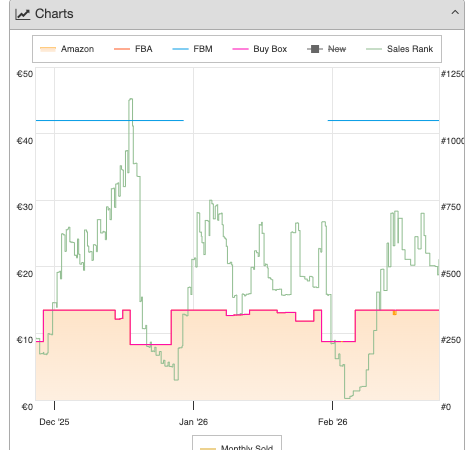This screenshot has width=474, height=450.
Task: Click the Amazon orange color swatch
Action: pyautogui.click(x=48, y=49)
